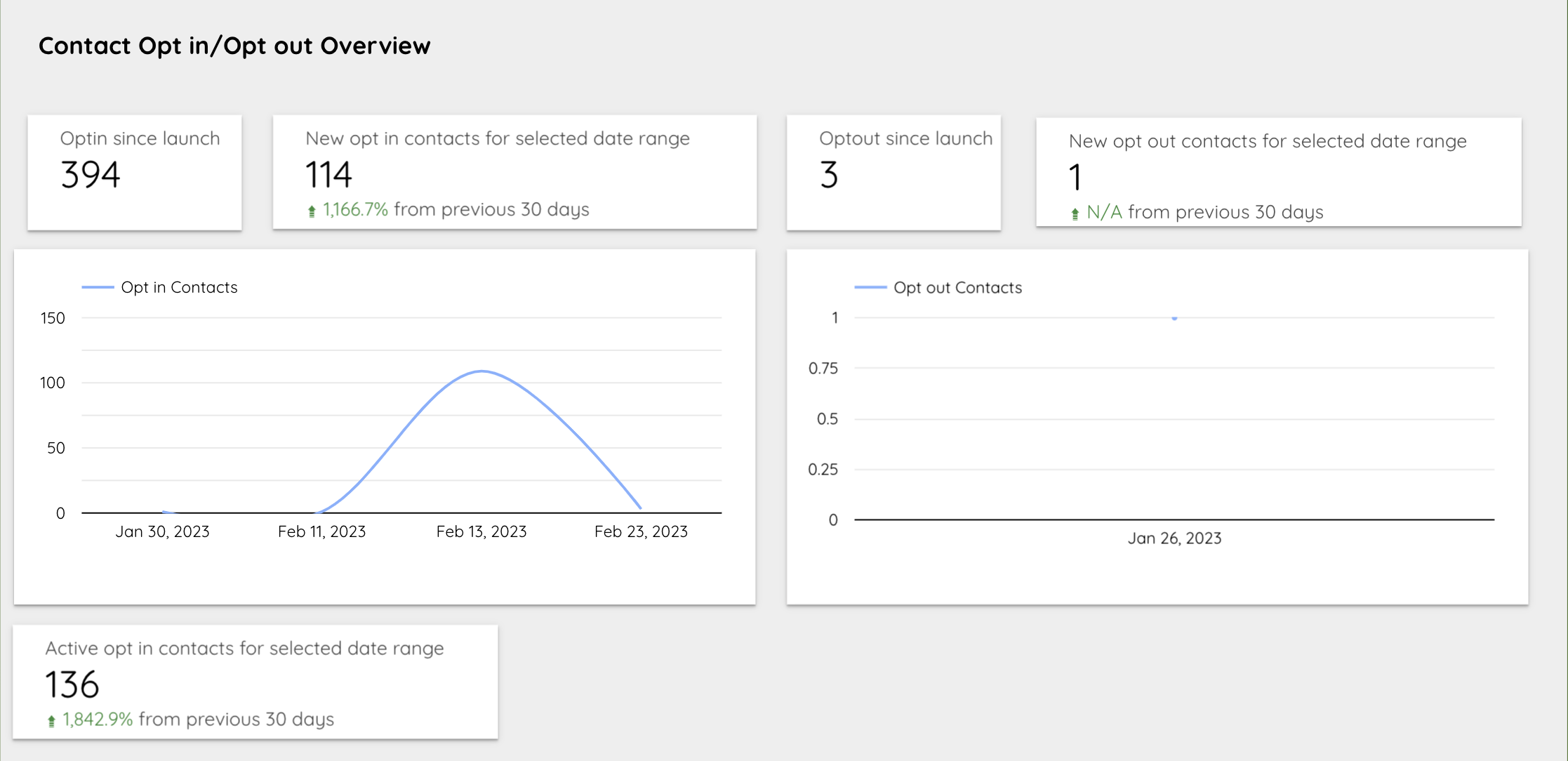Click the 0.5 y-axis label on the opt-out chart

[828, 419]
